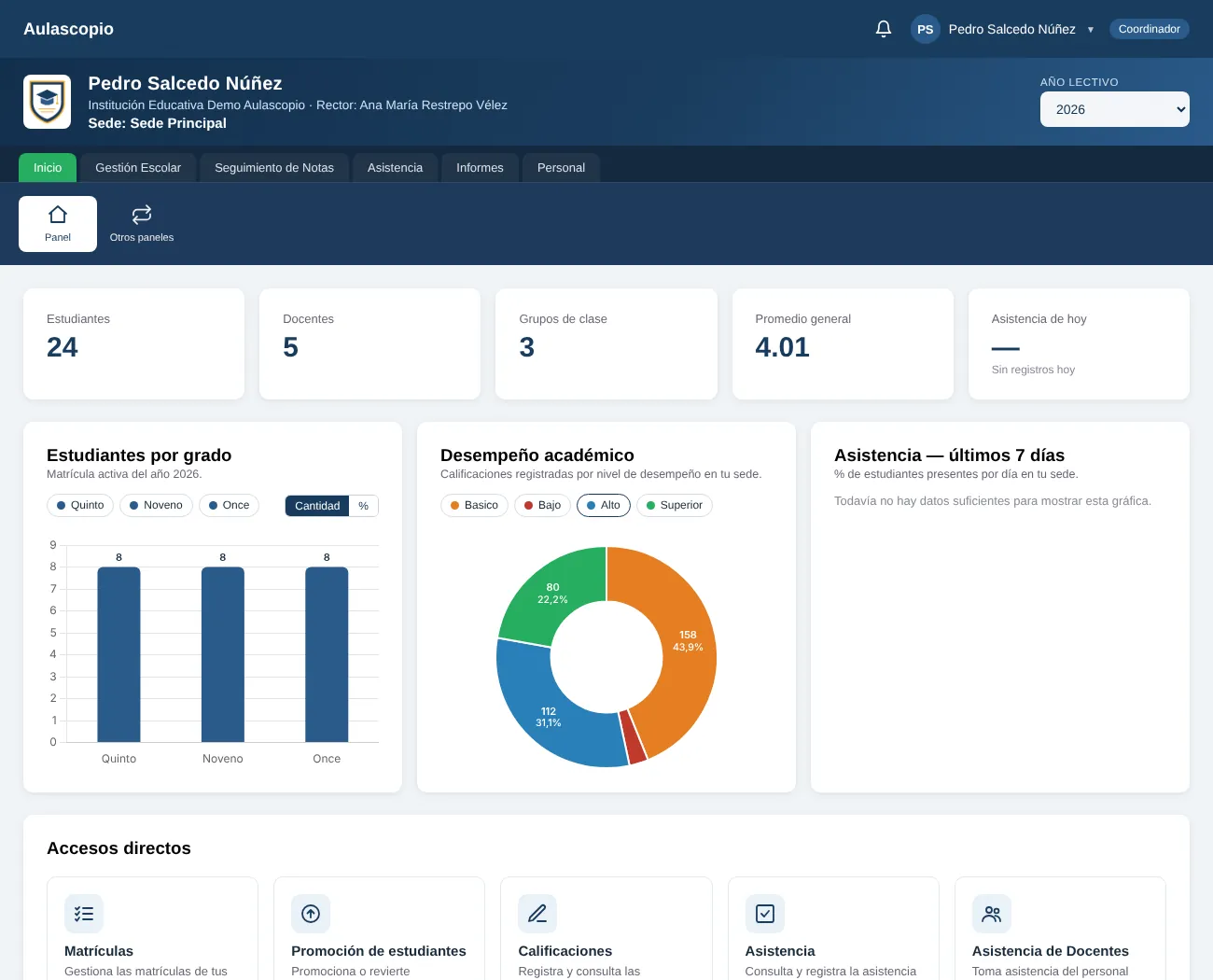The width and height of the screenshot is (1213, 980).
Task: Open the Informes tab
Action: 480,168
